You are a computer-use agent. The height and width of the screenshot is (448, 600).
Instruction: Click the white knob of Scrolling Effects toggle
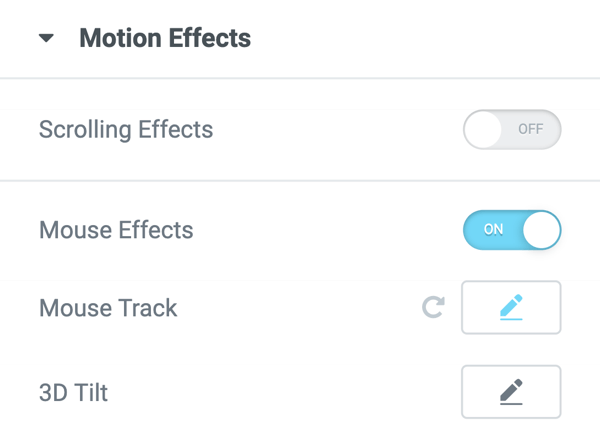(483, 130)
